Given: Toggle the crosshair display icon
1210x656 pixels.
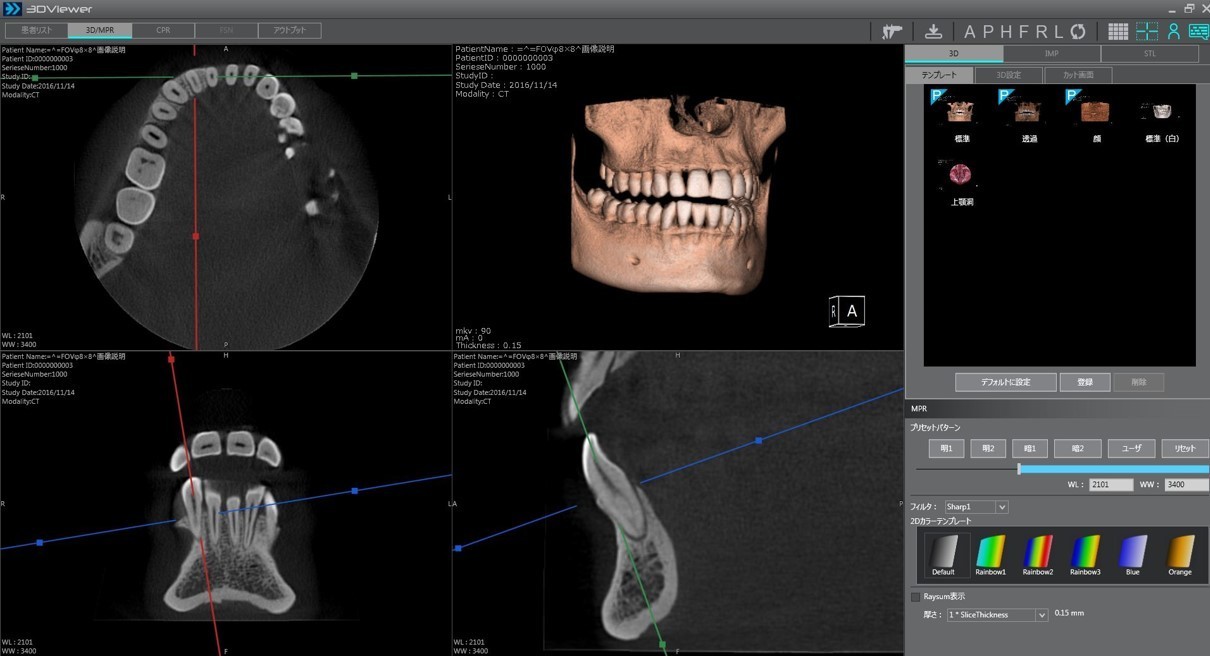Looking at the screenshot, I should point(1147,32).
